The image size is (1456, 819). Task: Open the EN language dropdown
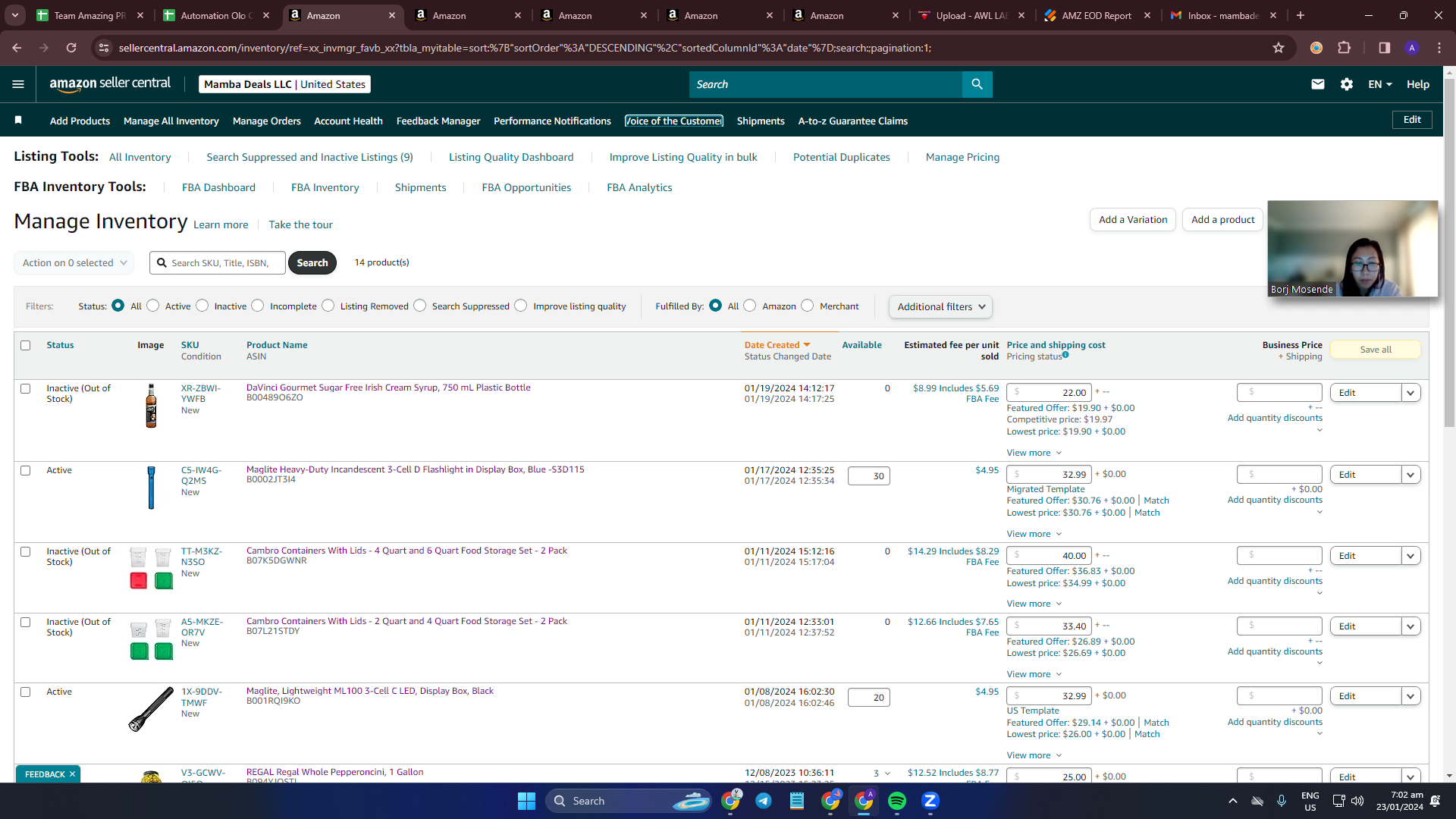(1380, 84)
